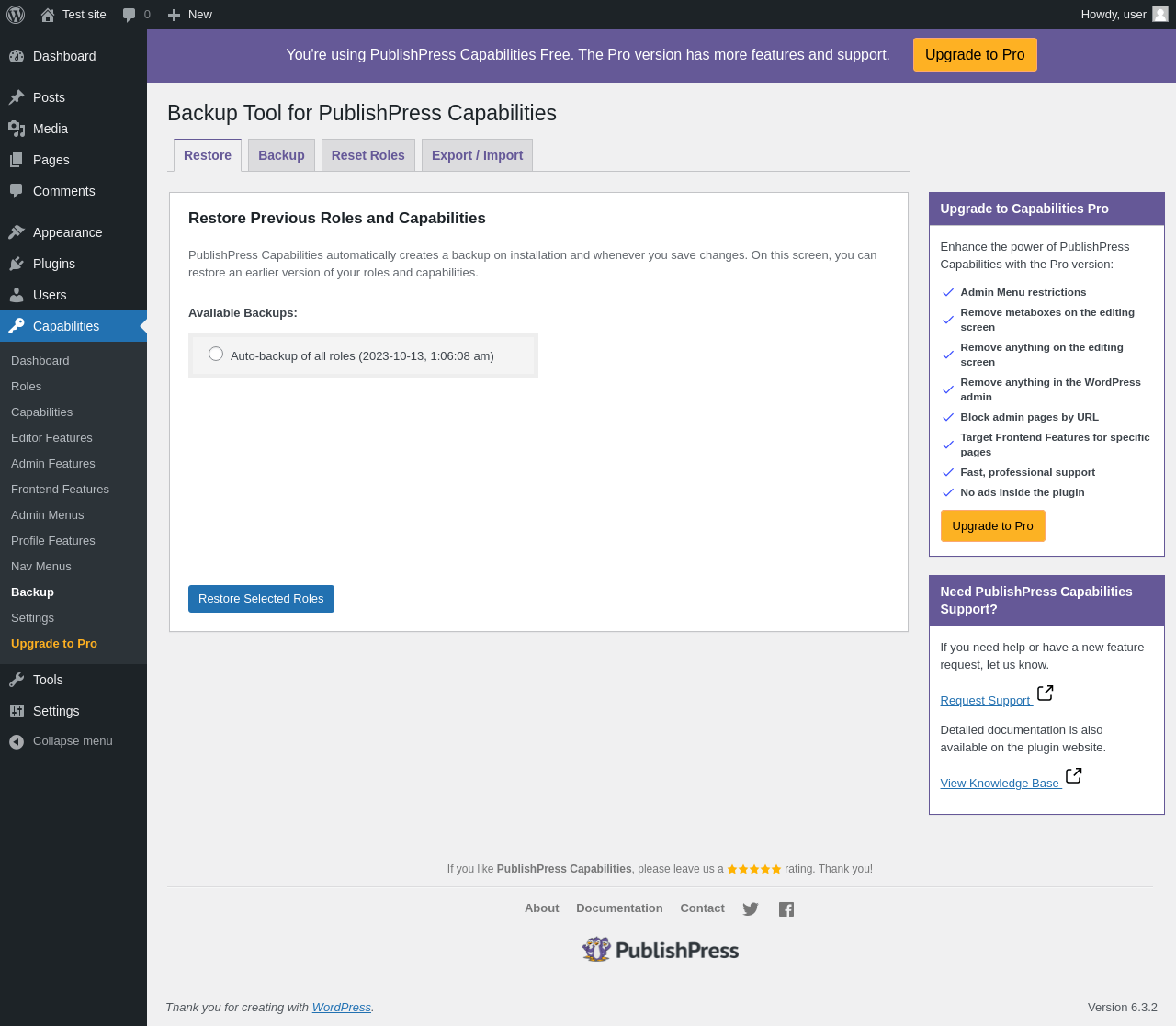Click the Comments speech bubble icon in sidebar
Viewport: 1176px width, 1026px height.
pos(17,191)
